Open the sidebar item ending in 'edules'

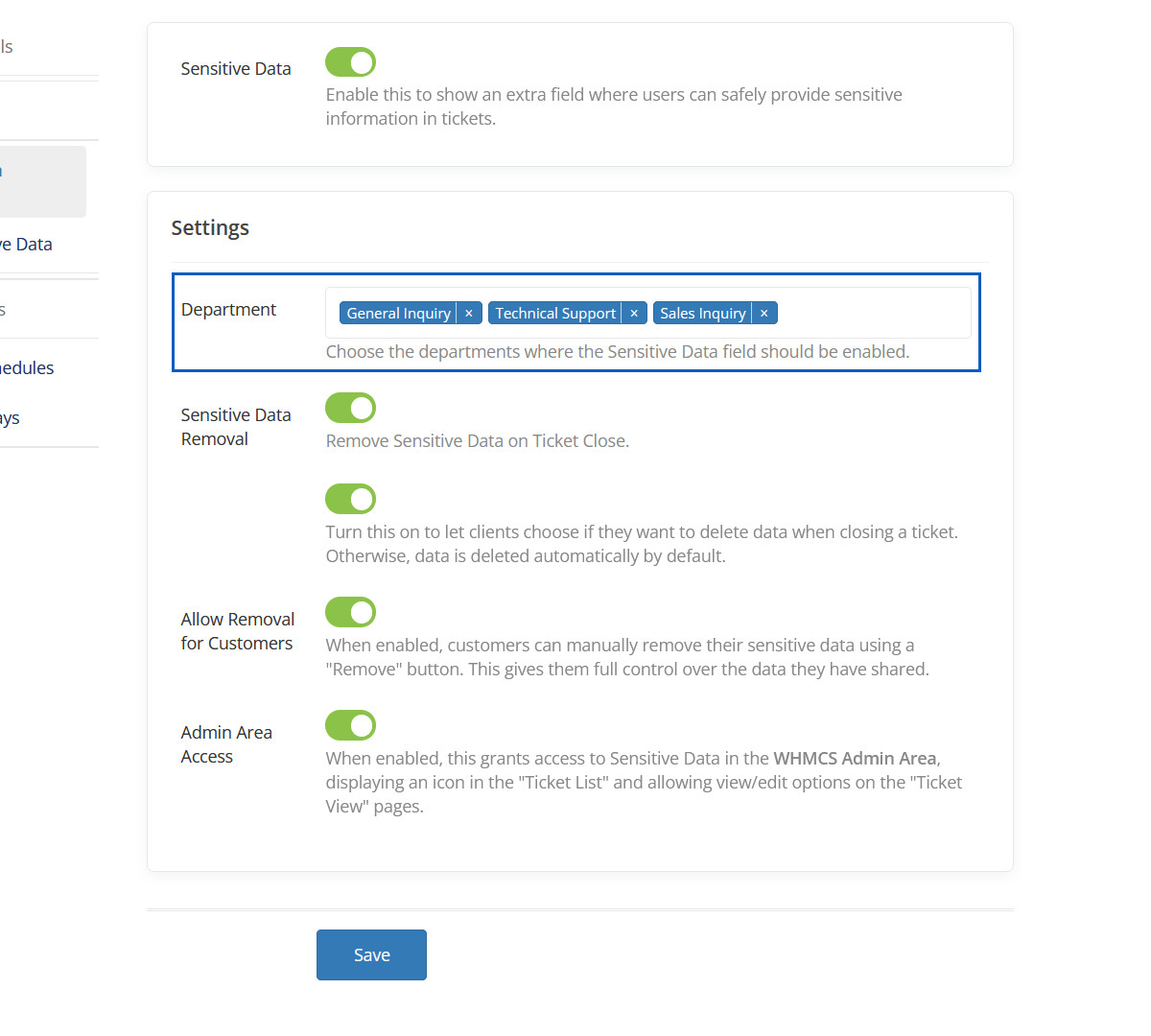click(29, 368)
